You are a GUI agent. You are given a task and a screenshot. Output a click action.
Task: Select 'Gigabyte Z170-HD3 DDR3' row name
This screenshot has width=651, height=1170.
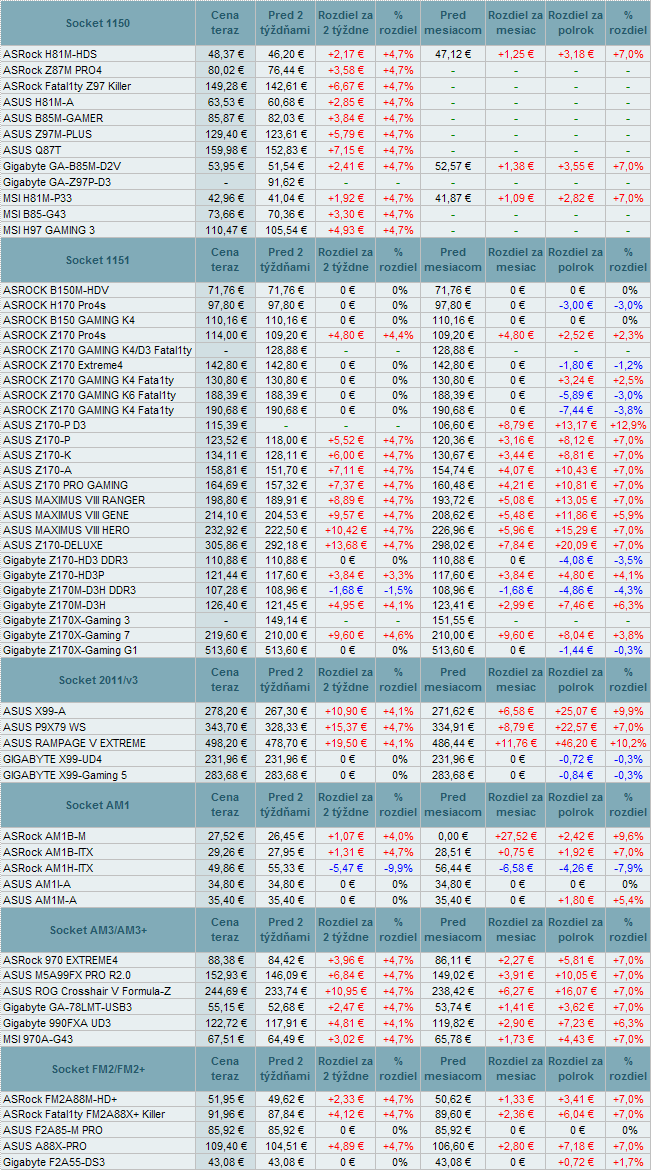[x=66, y=560]
